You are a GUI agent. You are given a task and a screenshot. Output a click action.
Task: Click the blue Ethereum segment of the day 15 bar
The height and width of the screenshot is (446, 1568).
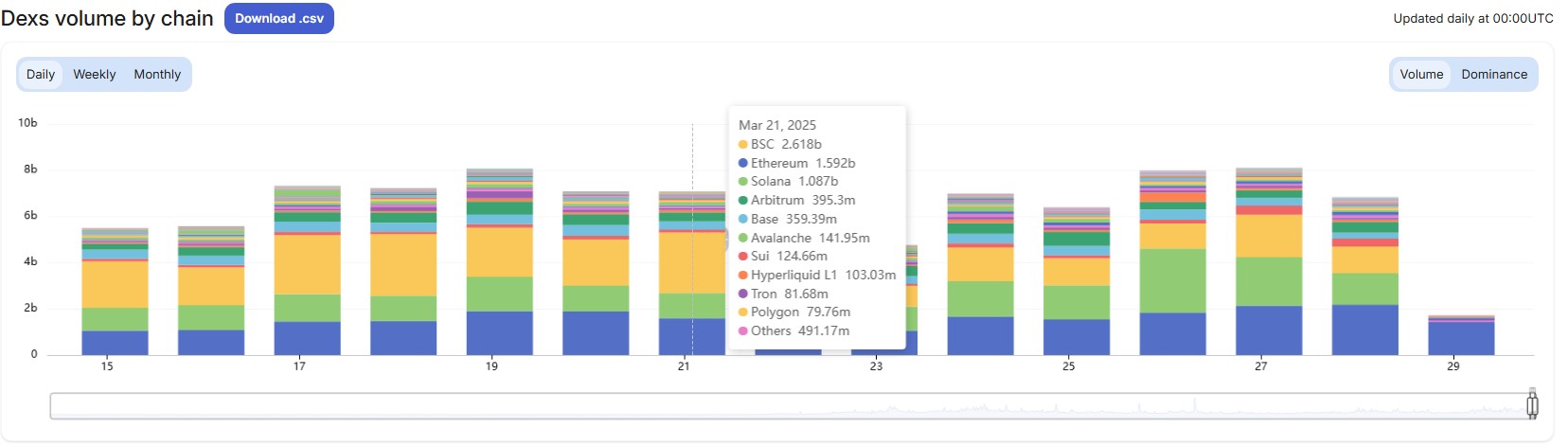tap(115, 343)
